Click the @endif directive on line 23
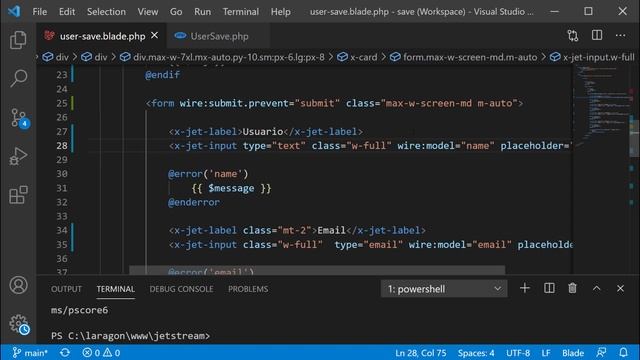The height and width of the screenshot is (360, 640). pyautogui.click(x=162, y=75)
